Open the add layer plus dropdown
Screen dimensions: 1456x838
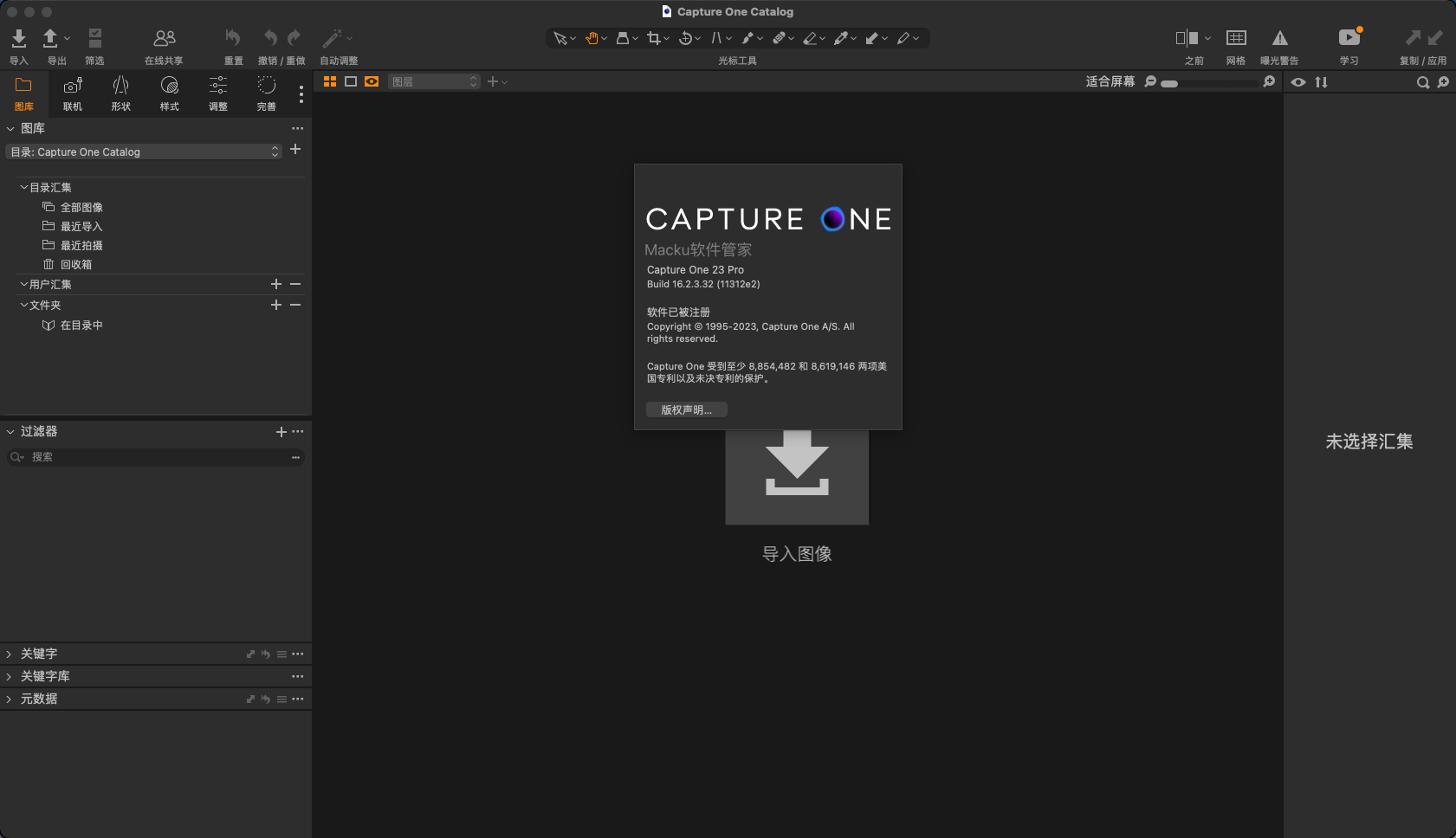496,81
